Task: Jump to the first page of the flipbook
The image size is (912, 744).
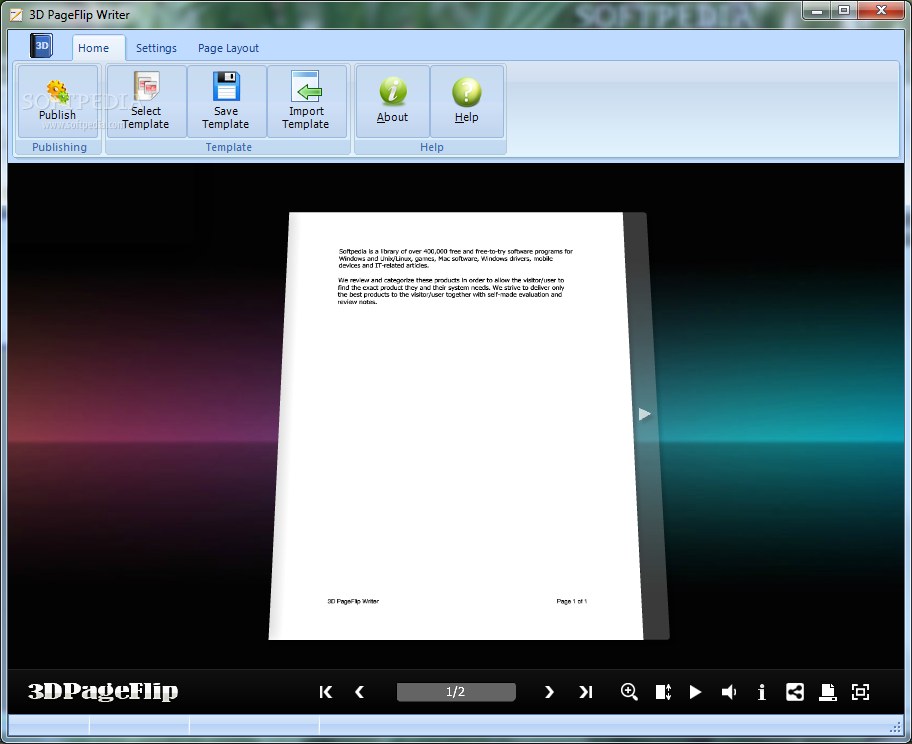Action: point(326,692)
